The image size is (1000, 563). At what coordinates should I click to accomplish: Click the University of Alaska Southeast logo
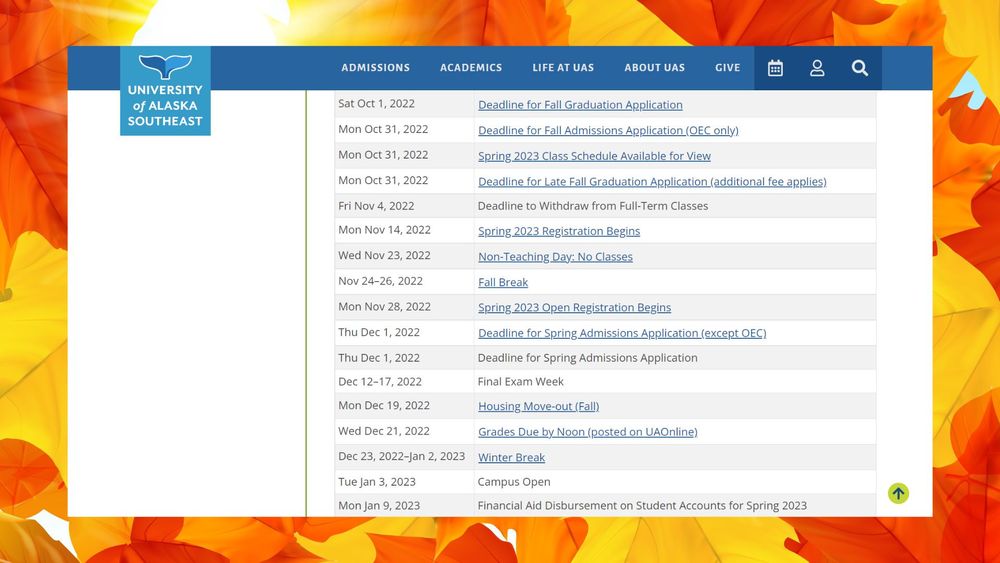(x=165, y=91)
